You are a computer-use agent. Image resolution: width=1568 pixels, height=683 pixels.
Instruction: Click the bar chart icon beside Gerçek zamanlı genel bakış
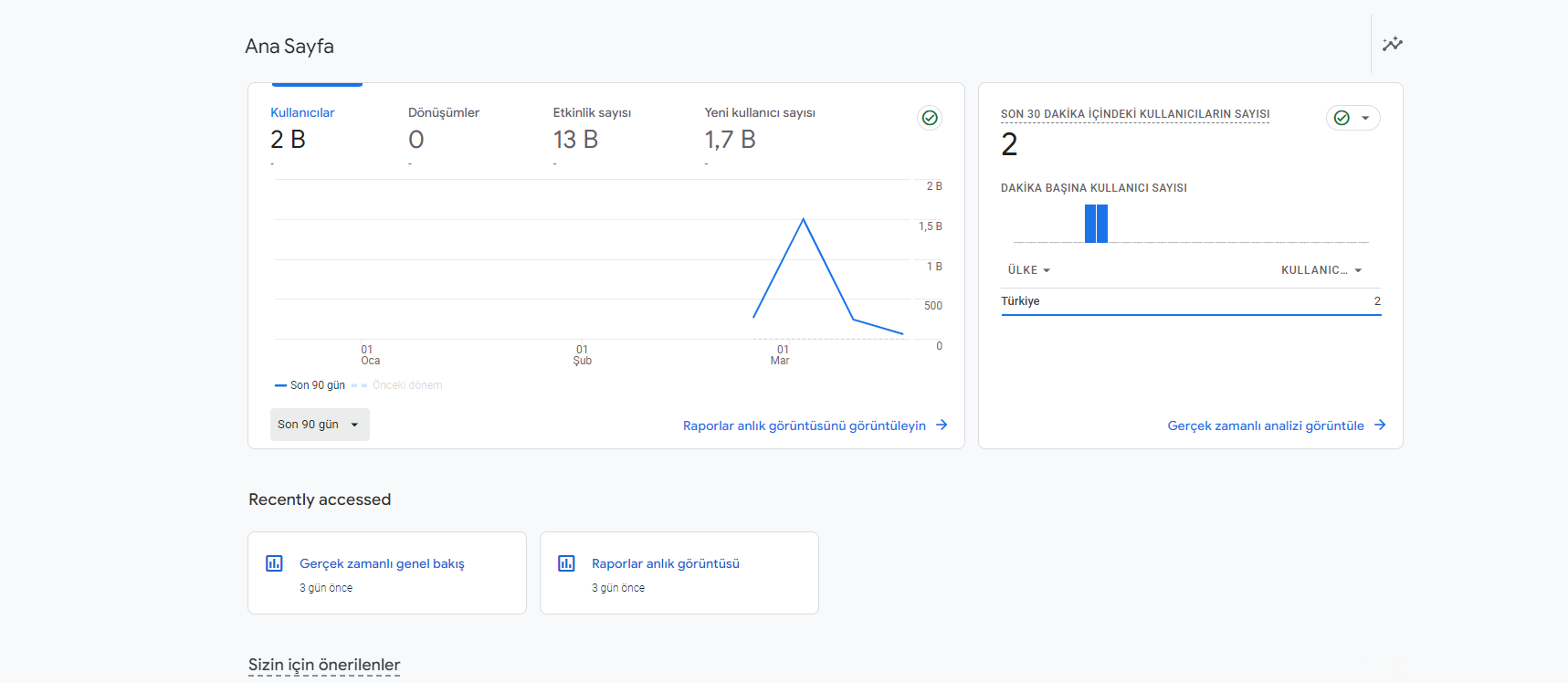click(274, 563)
